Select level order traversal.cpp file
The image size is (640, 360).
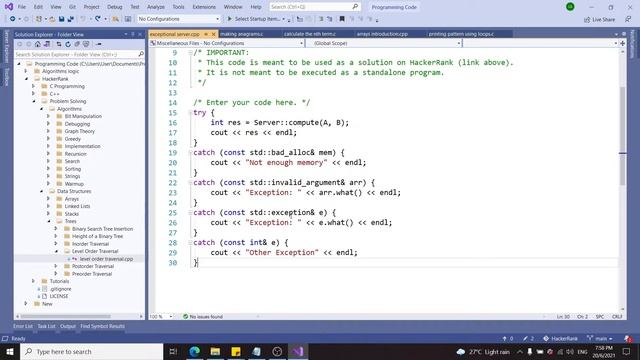coord(106,259)
